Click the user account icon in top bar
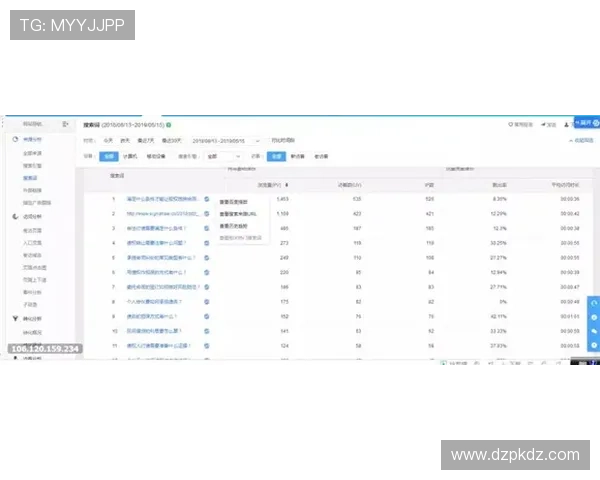Image resolution: width=600 pixels, height=480 pixels. (566, 125)
